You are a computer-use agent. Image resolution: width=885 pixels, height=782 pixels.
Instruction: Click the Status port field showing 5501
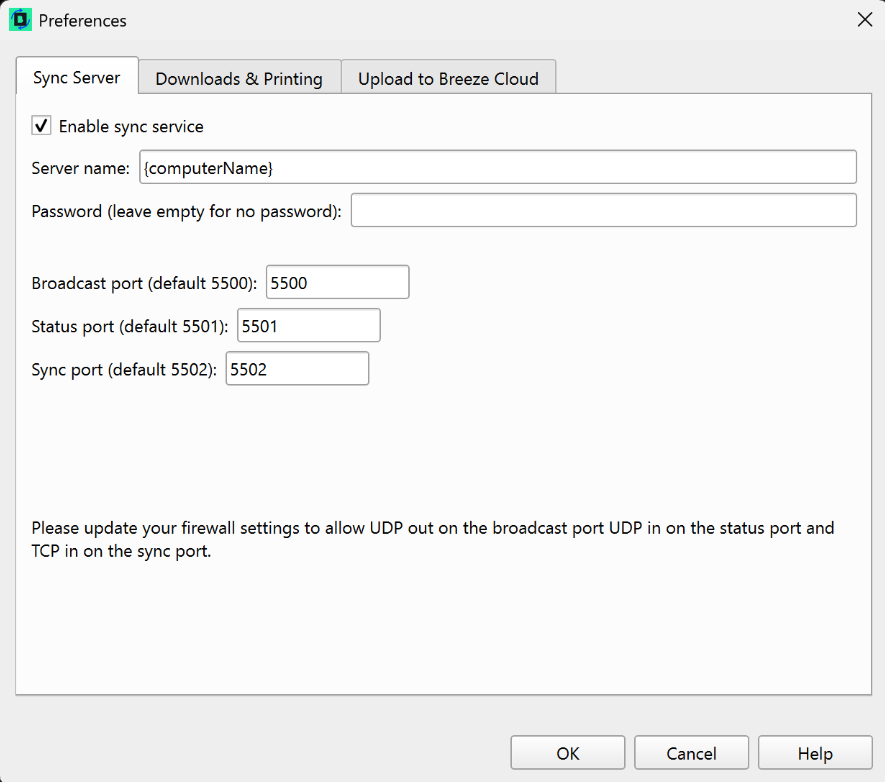(309, 325)
